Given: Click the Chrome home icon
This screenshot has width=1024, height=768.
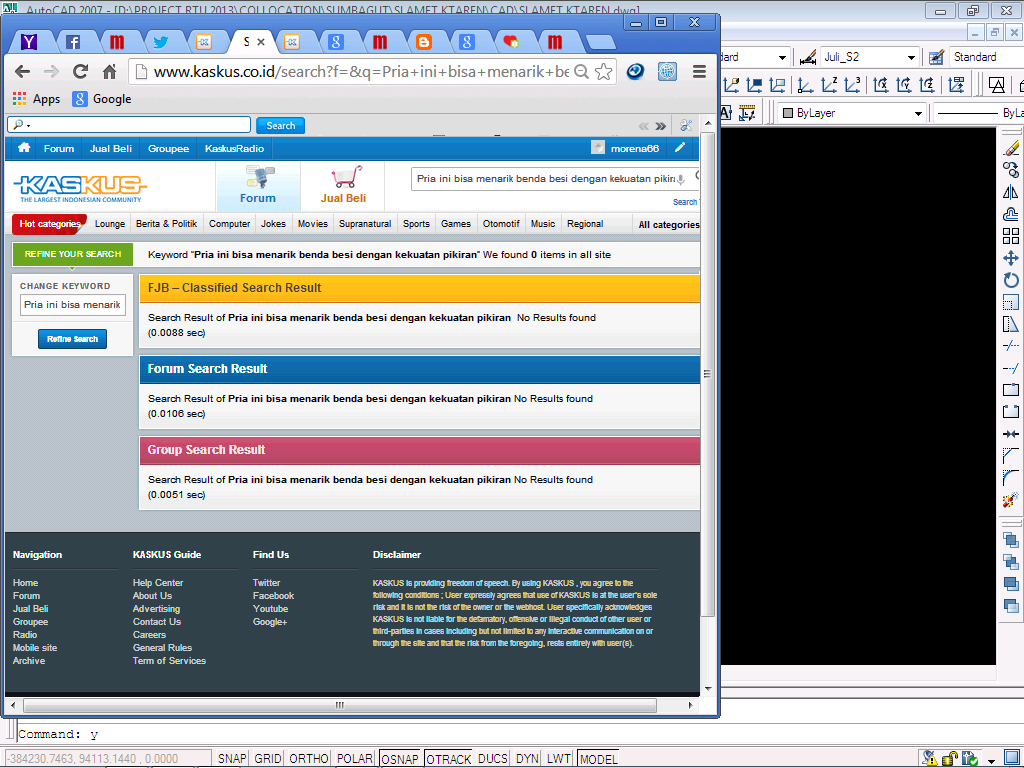Looking at the screenshot, I should pyautogui.click(x=110, y=72).
